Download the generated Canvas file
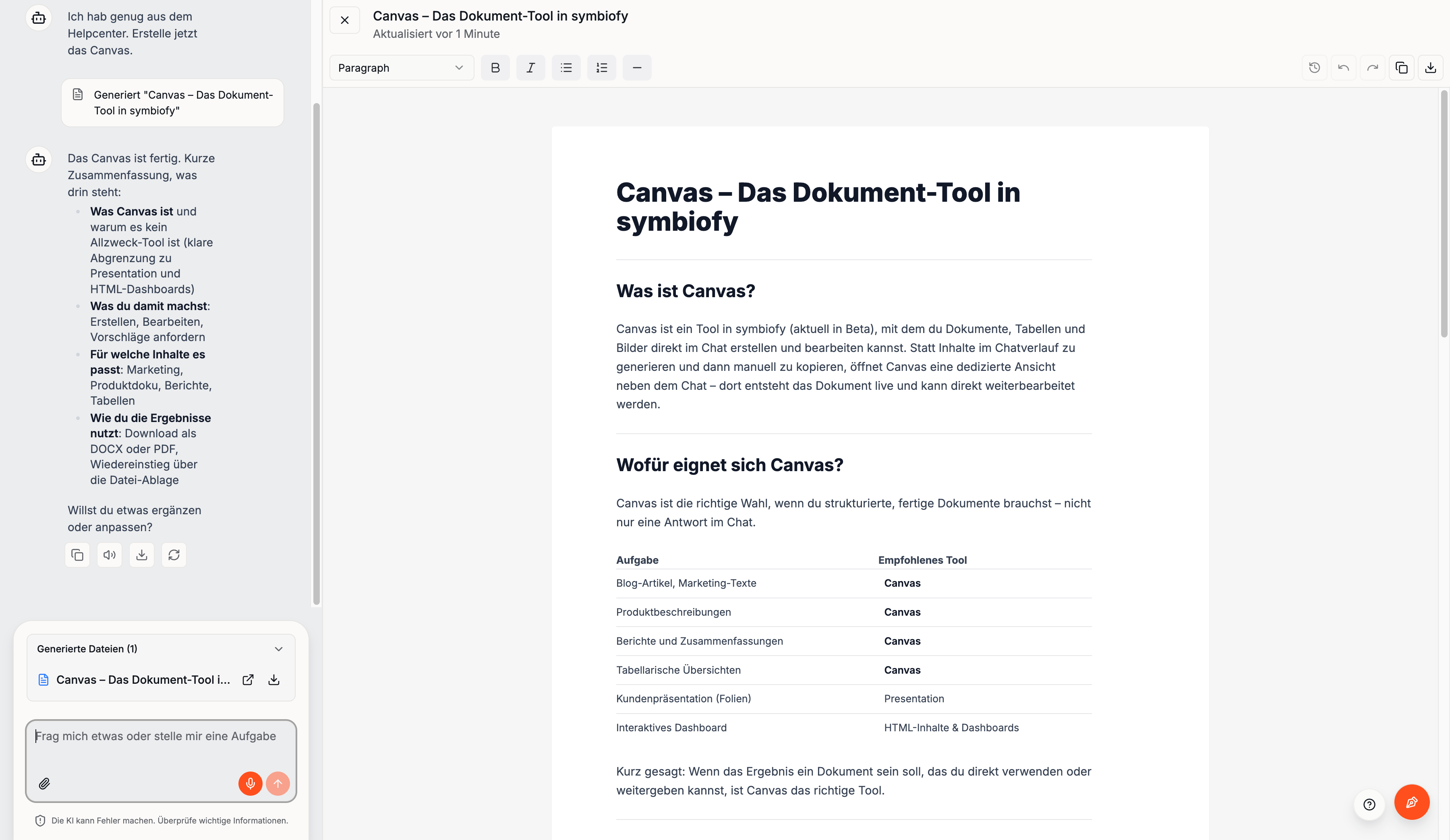 coord(274,680)
